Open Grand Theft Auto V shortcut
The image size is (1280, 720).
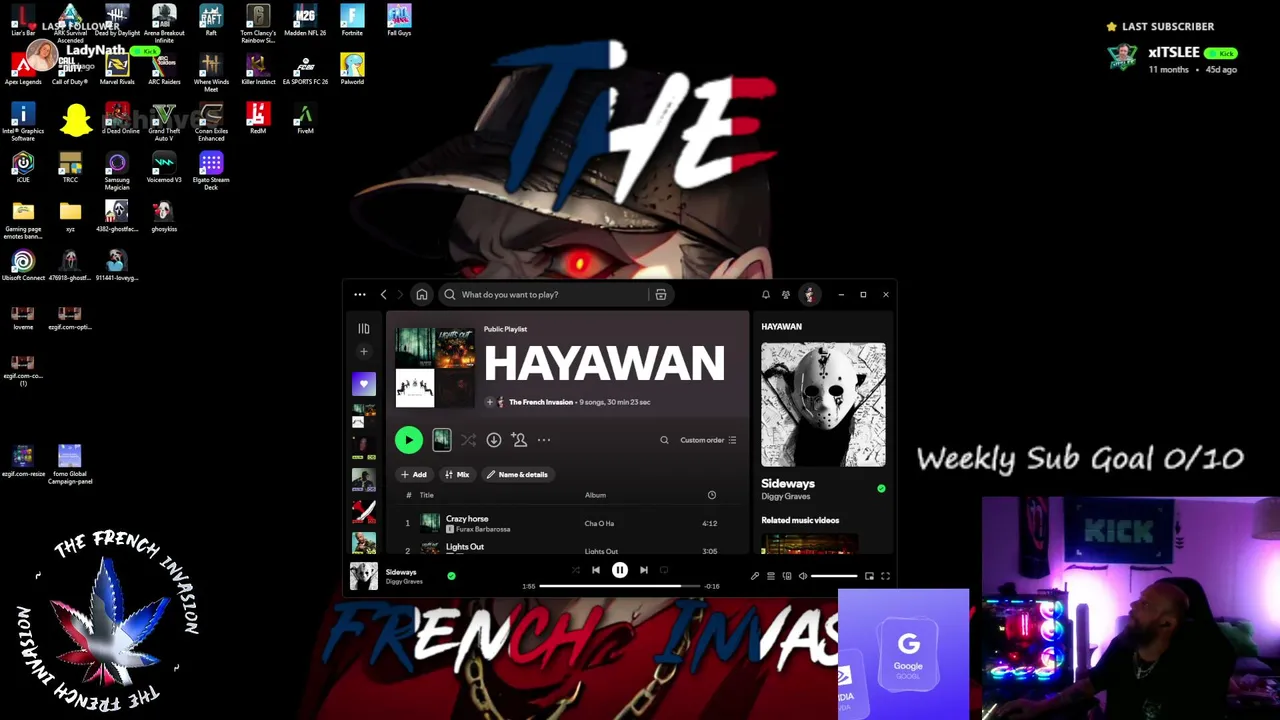[164, 121]
